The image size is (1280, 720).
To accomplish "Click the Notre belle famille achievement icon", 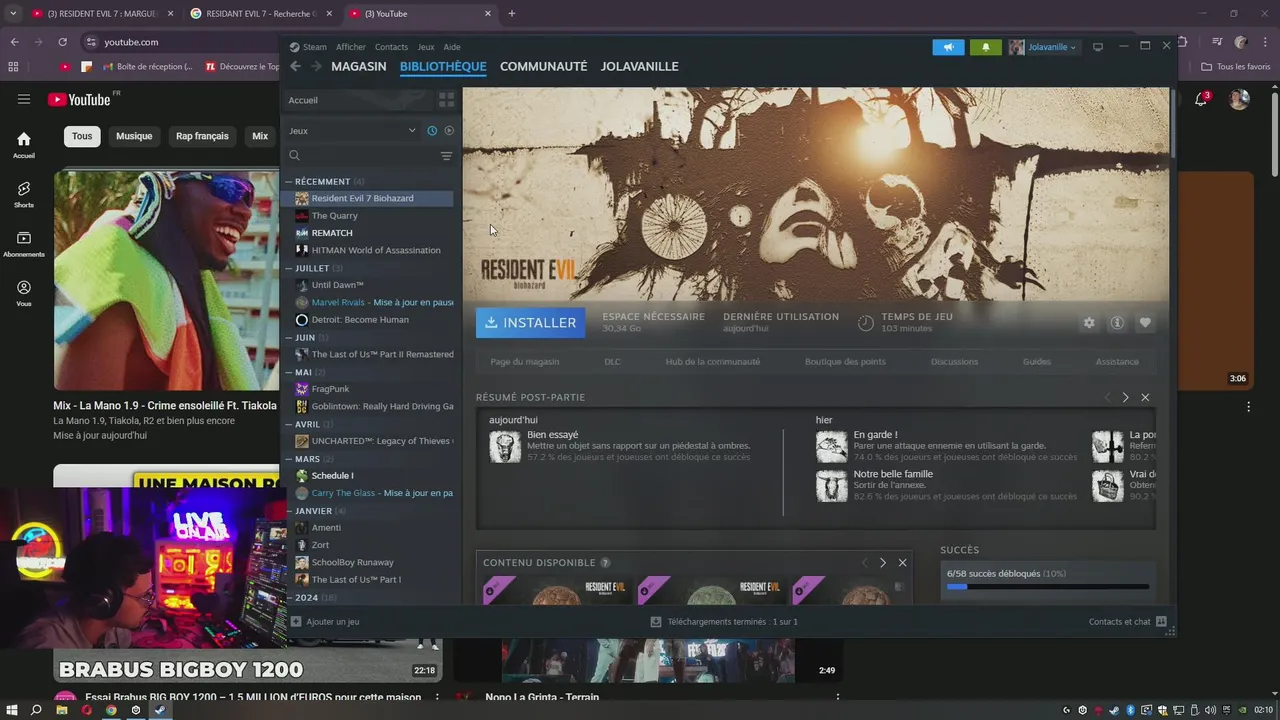I will click(x=831, y=485).
